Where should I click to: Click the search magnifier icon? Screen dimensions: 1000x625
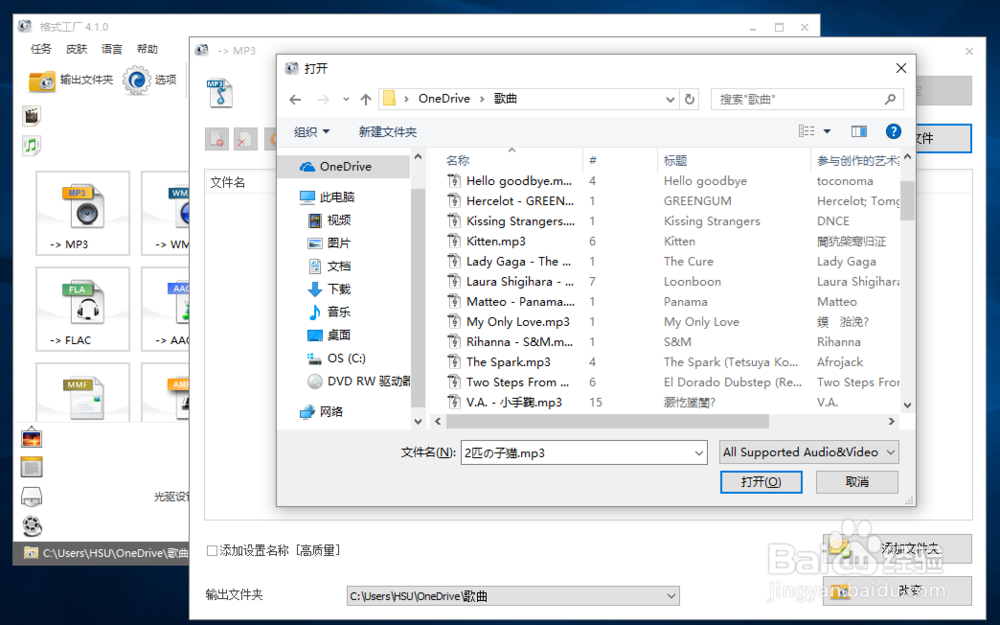tap(890, 99)
